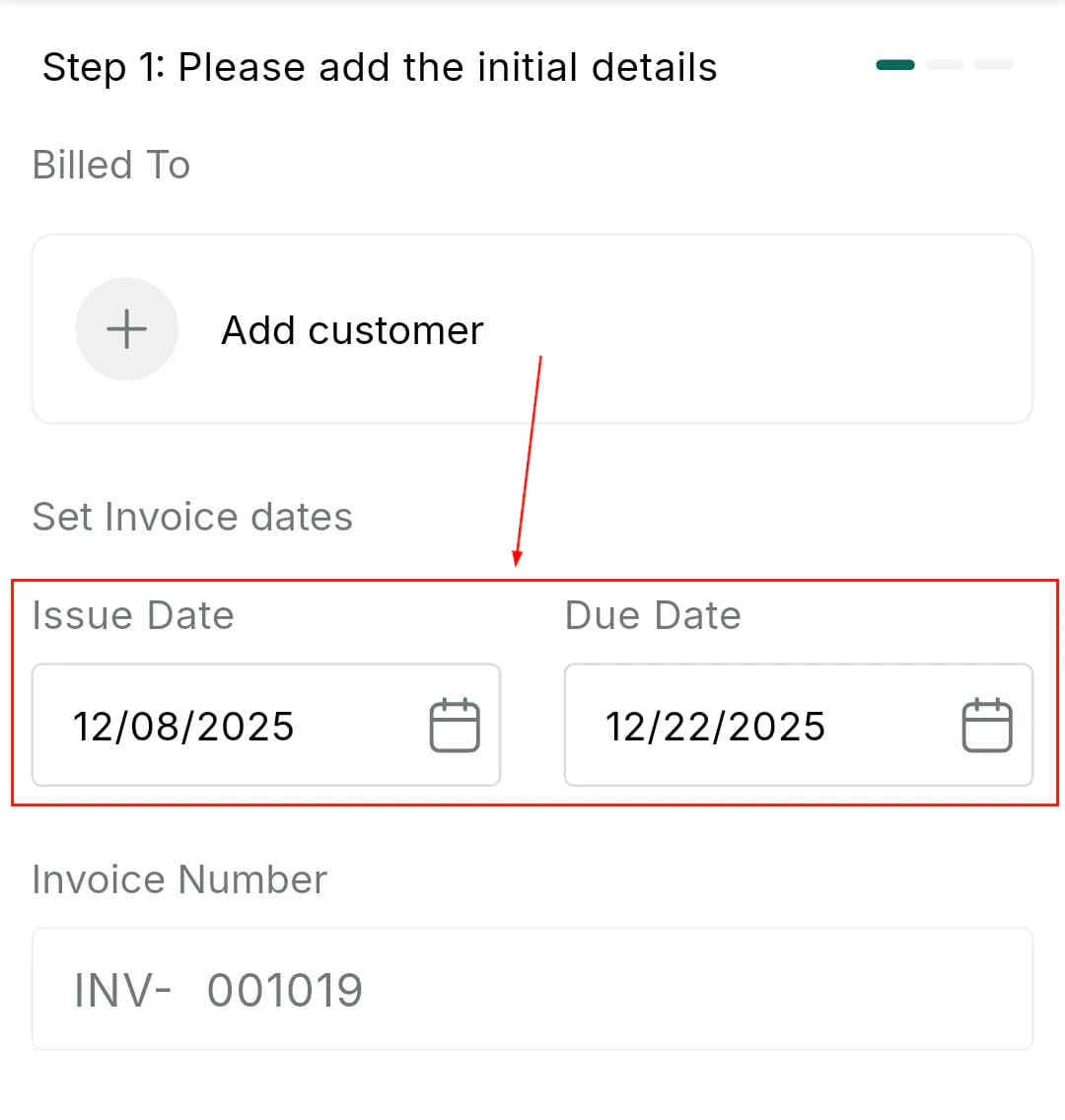Click the Invoice Number field showing 001019
Image resolution: width=1065 pixels, height=1120 pixels.
[x=532, y=988]
